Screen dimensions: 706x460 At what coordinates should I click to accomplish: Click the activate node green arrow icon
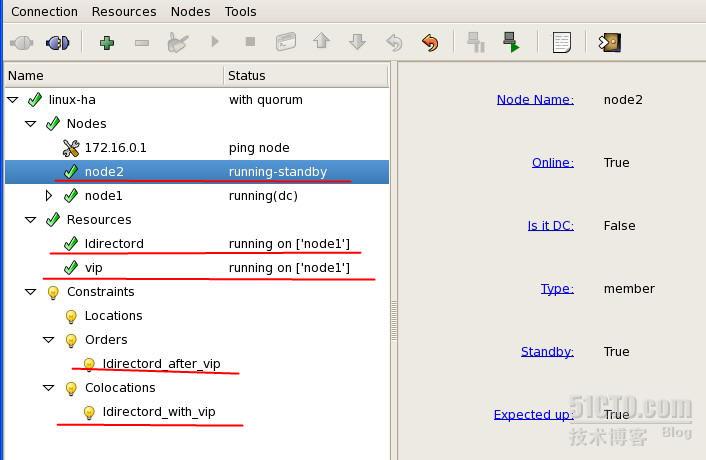click(511, 42)
